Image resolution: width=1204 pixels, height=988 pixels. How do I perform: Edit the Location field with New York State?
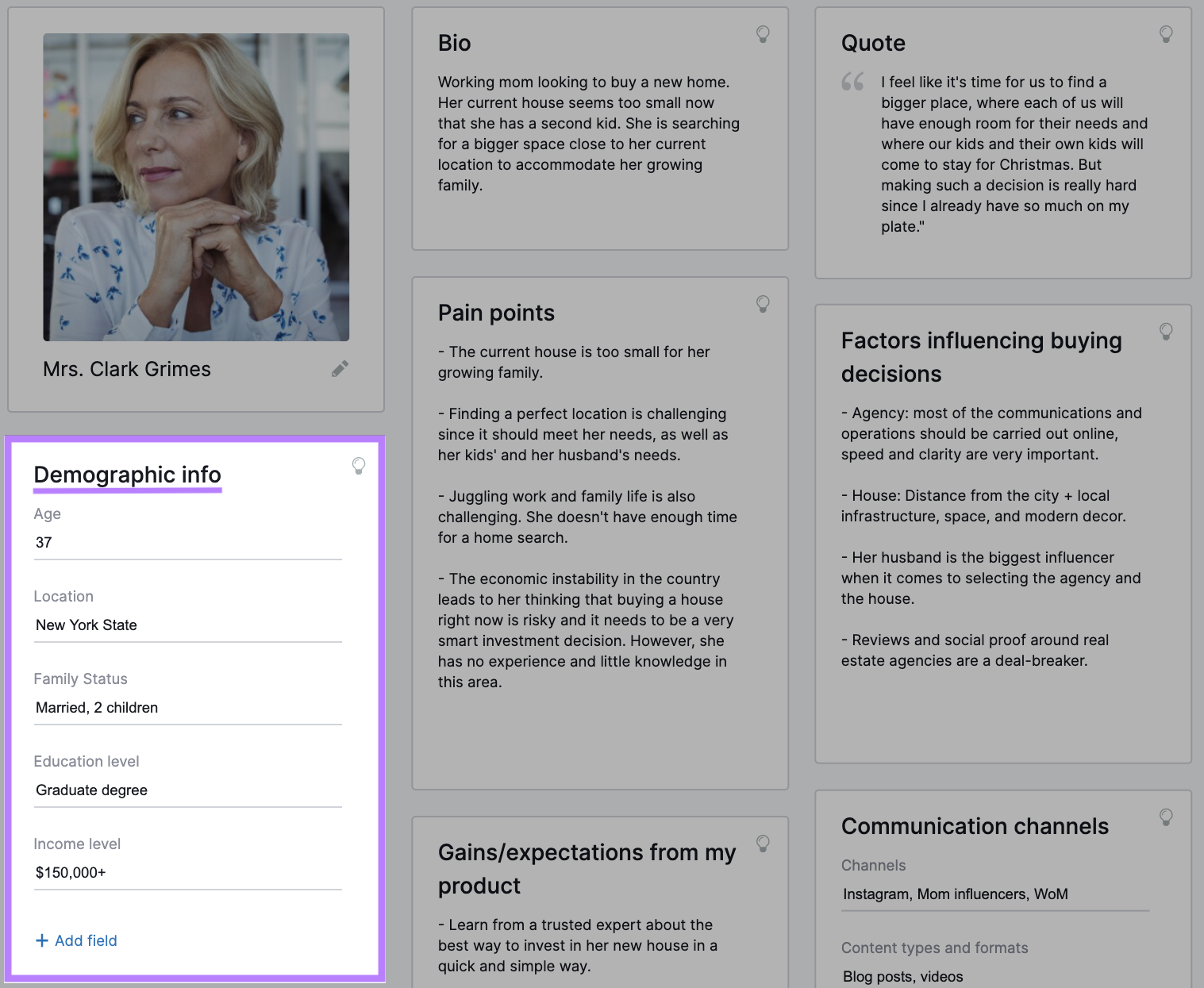pos(187,625)
